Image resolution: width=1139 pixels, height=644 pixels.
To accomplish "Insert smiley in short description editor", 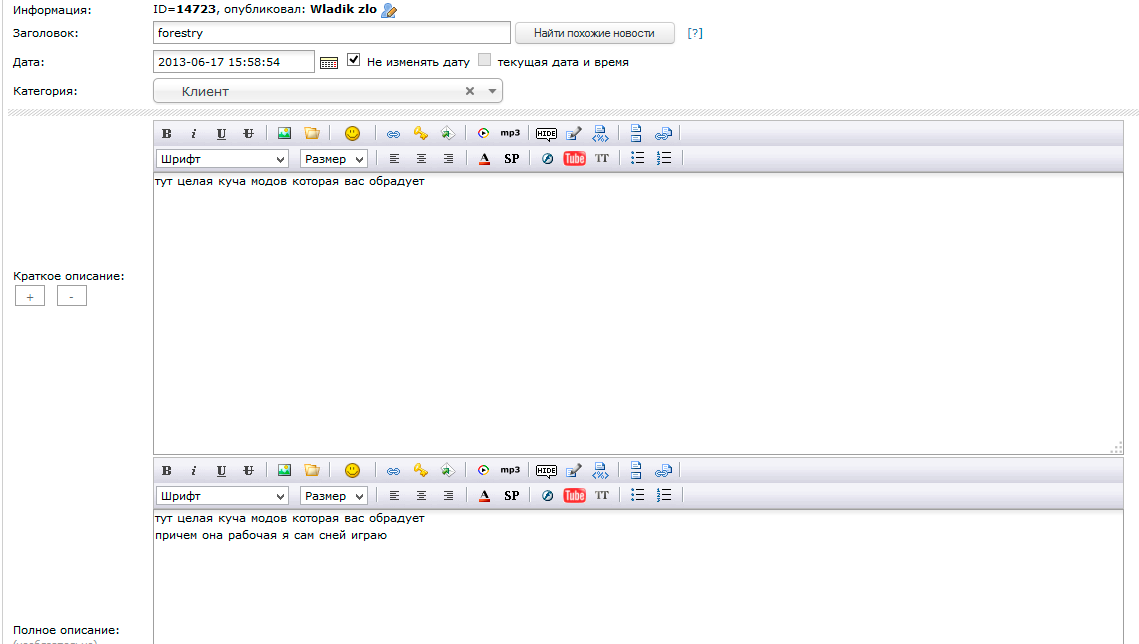I will click(x=352, y=133).
